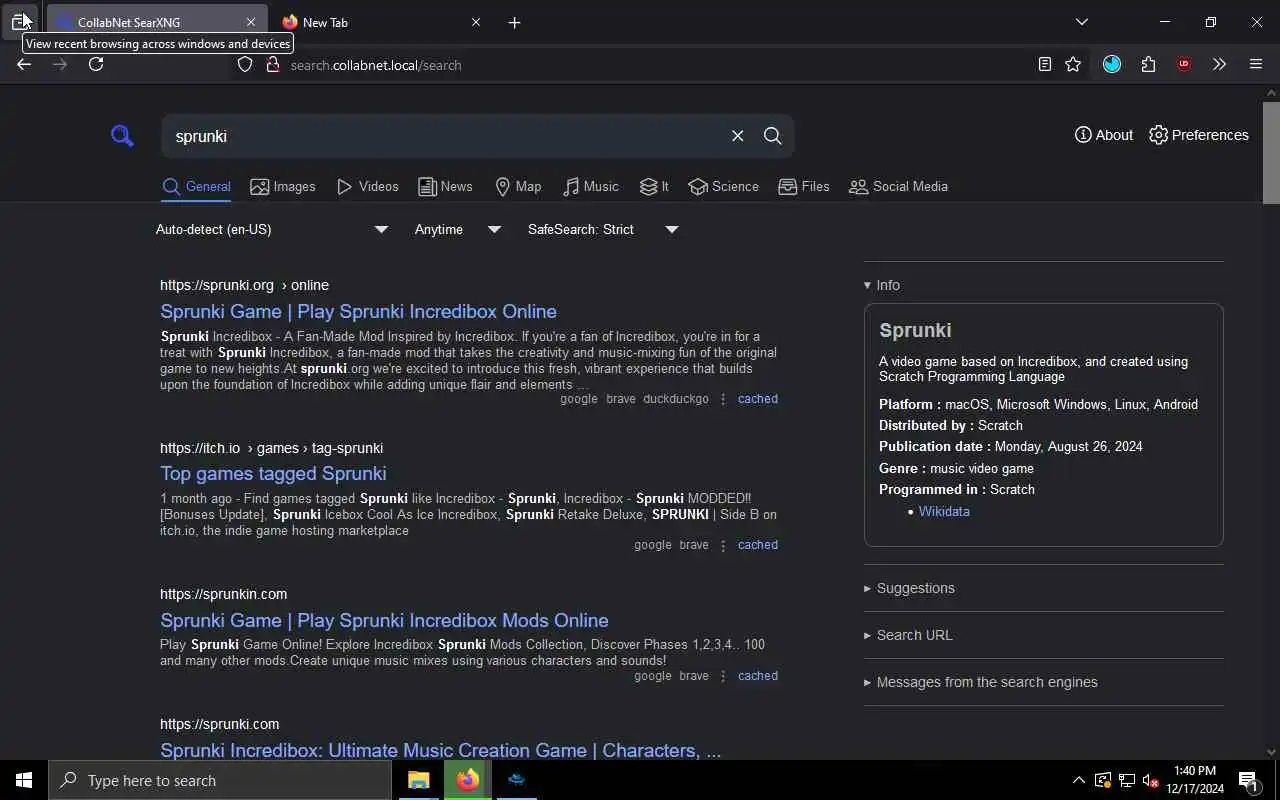Screen dimensions: 1280x800
Task: List all tabs dropdown arrow
Action: pyautogui.click(x=1082, y=22)
